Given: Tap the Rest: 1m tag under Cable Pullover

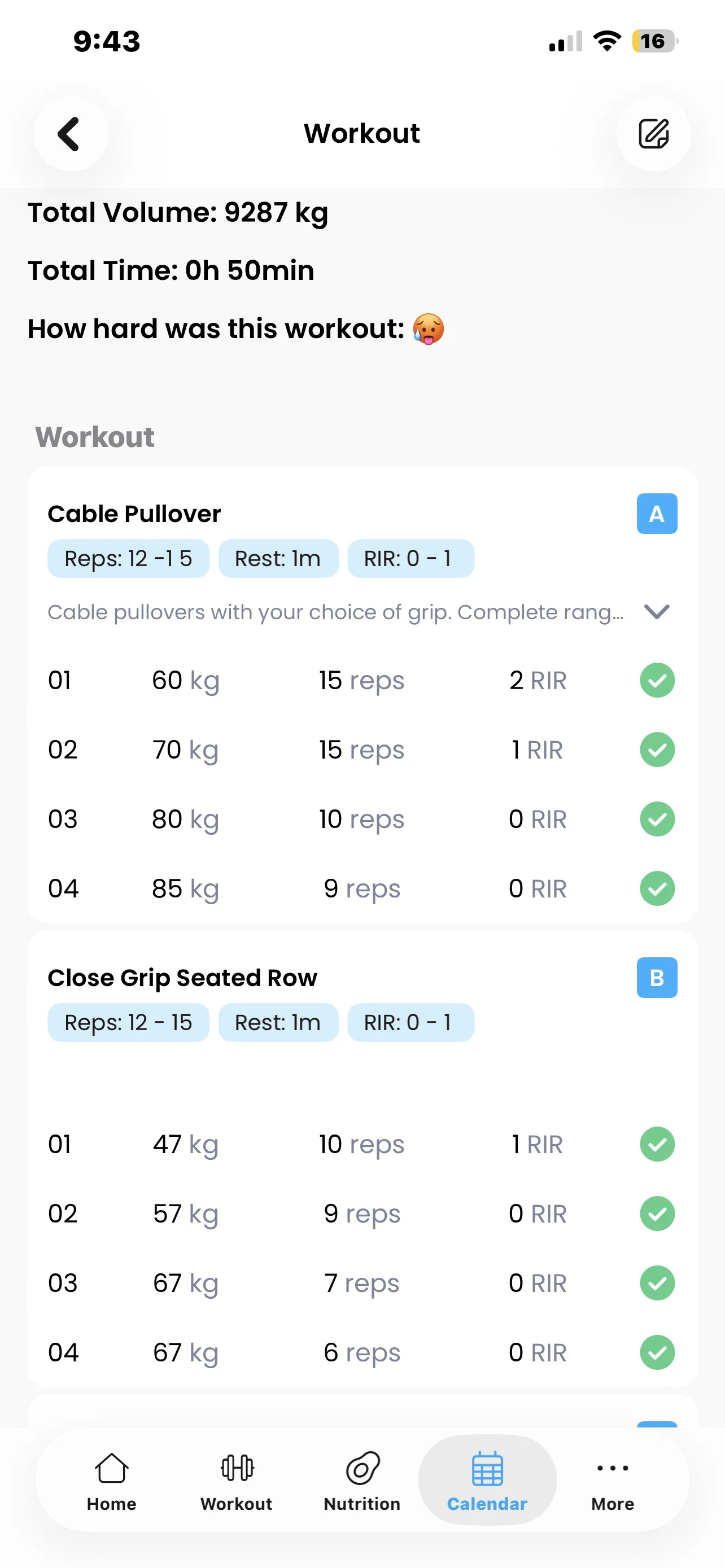Looking at the screenshot, I should (278, 558).
